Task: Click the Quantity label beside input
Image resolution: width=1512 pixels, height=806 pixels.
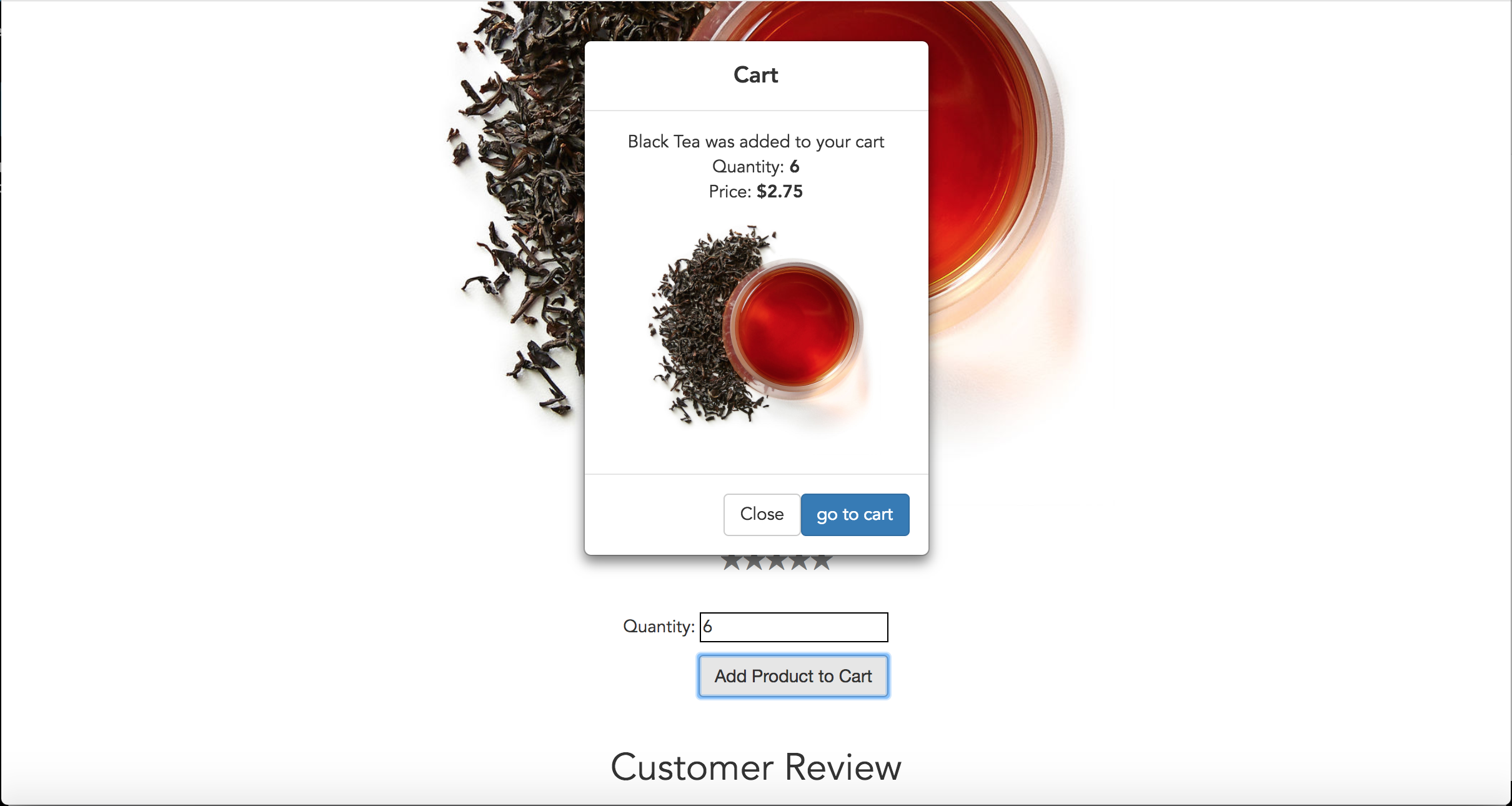Action: tap(659, 627)
